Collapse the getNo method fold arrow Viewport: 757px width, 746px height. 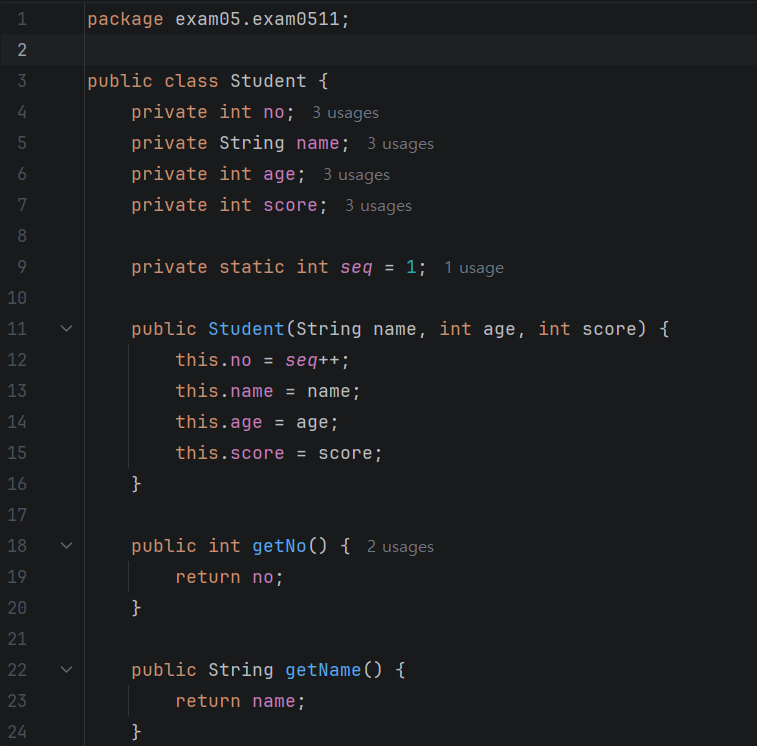pos(67,546)
